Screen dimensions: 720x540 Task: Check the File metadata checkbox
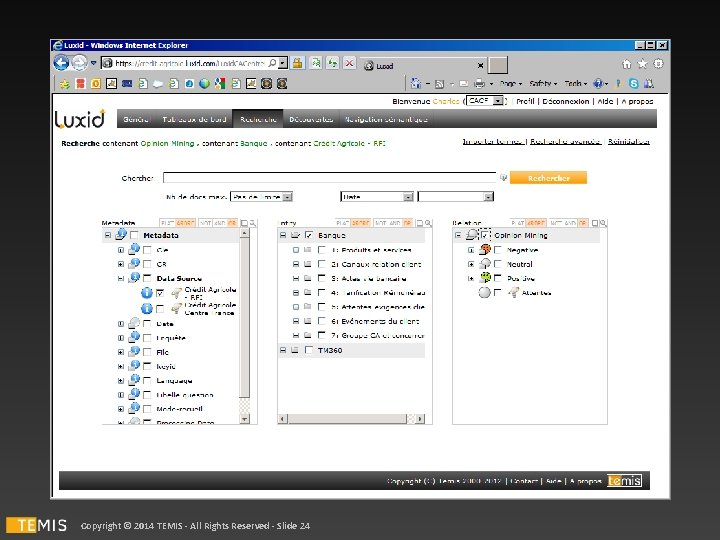[147, 352]
